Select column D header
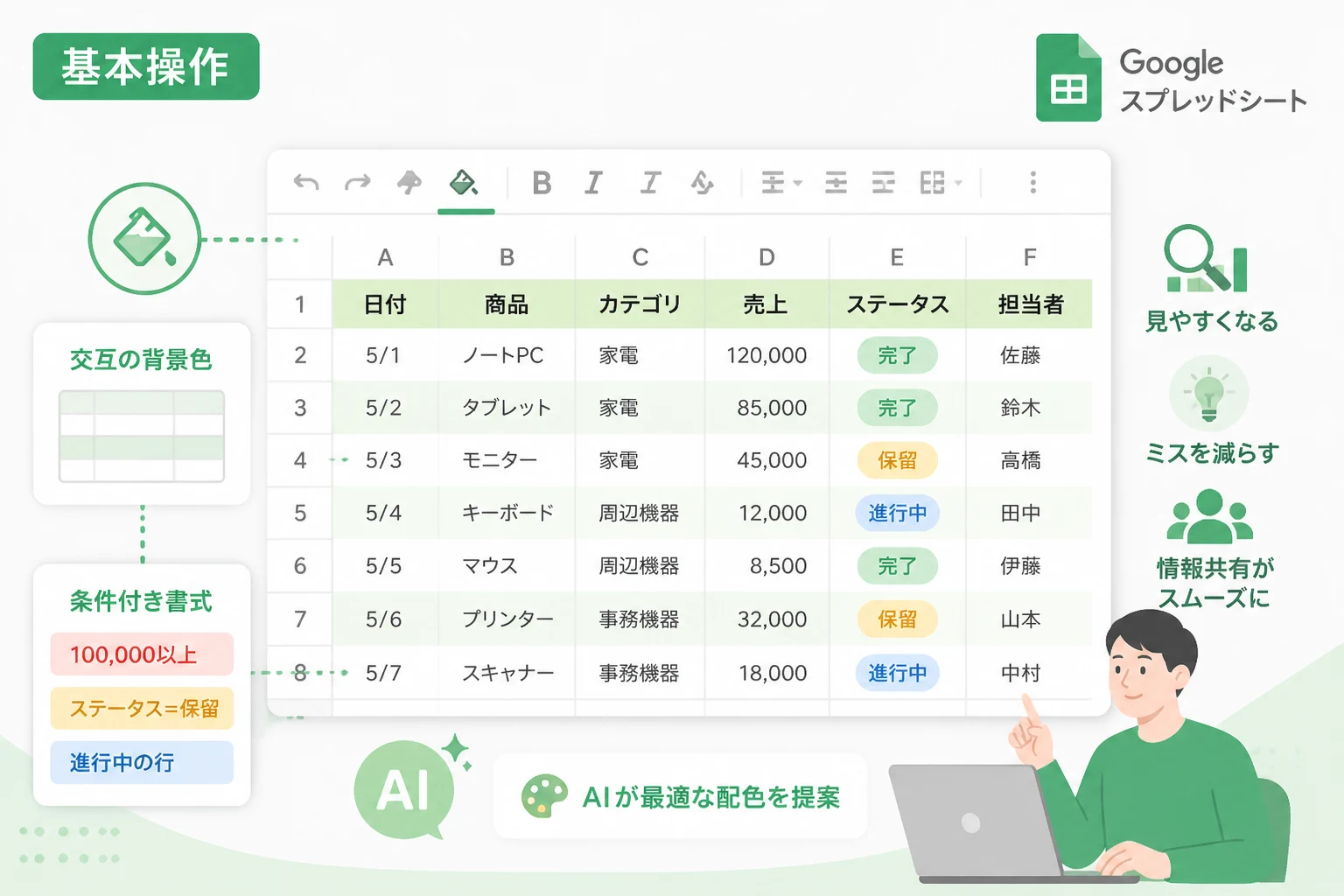The width and height of the screenshot is (1344, 896). click(766, 257)
